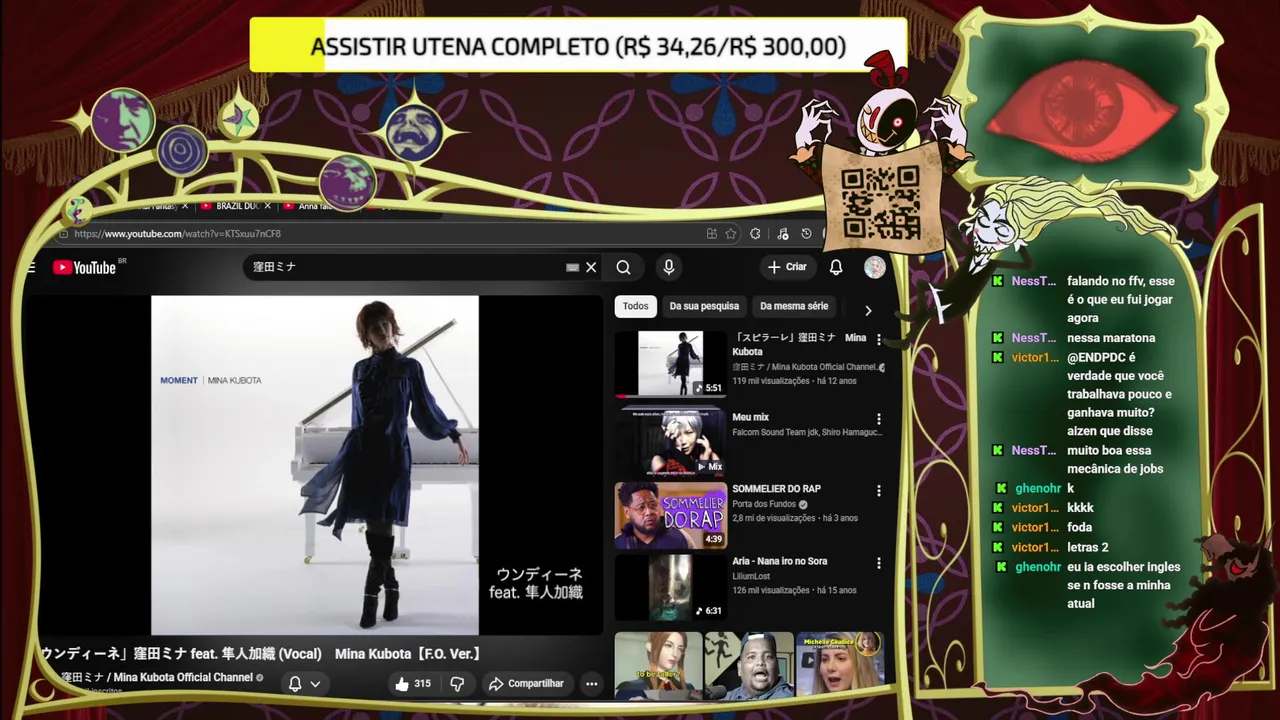The height and width of the screenshot is (720, 1280).
Task: Click the Aria - Nana iro no Sora title
Action: pyautogui.click(x=780, y=561)
